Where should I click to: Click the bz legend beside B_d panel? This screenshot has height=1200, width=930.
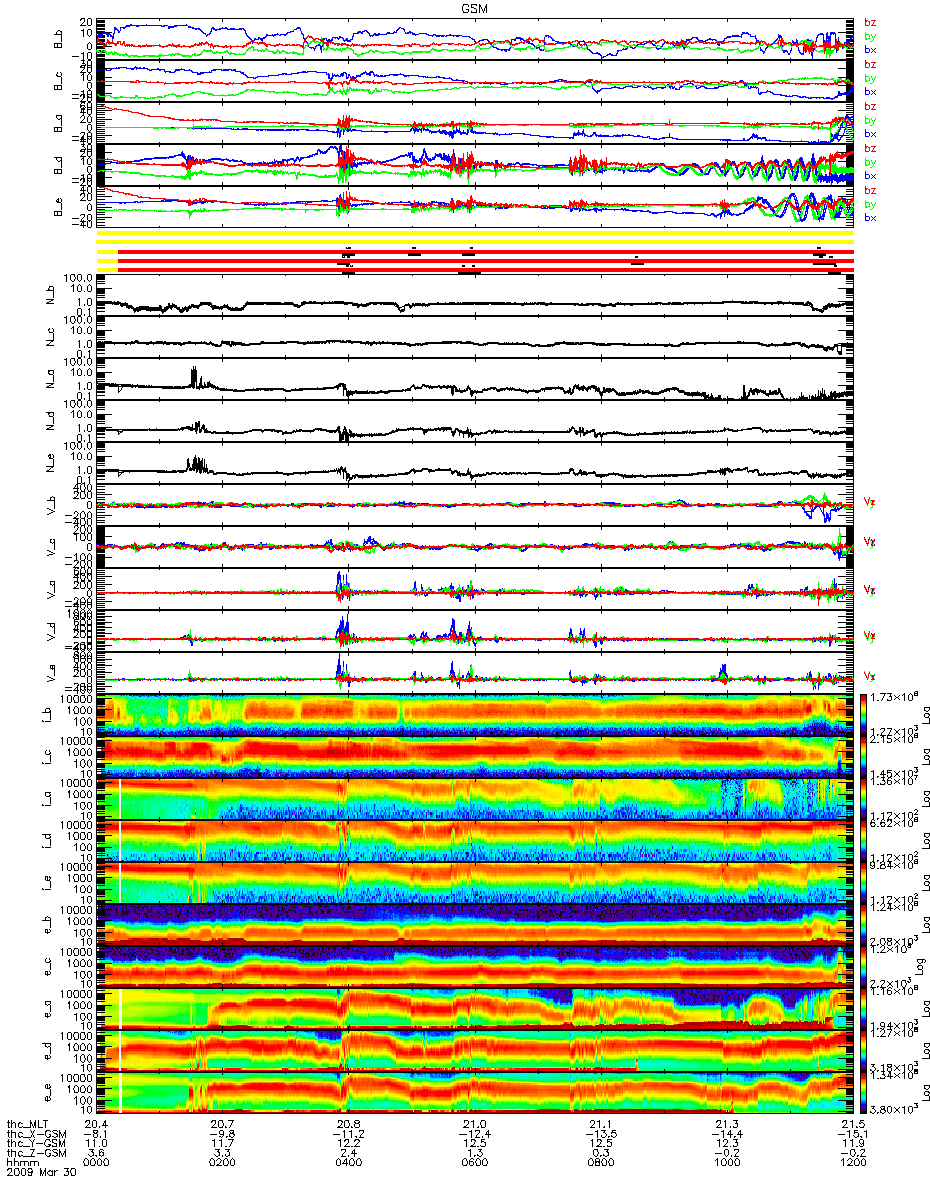(870, 148)
